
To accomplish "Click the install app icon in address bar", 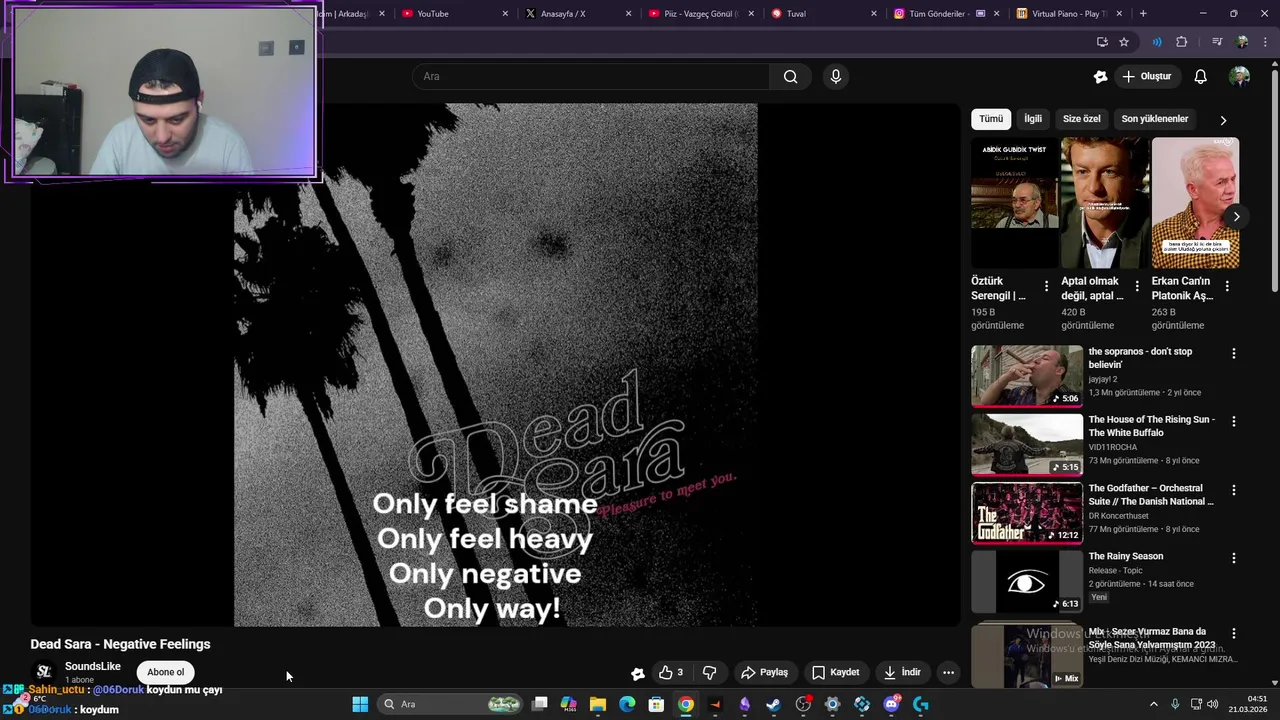I will tap(1102, 42).
